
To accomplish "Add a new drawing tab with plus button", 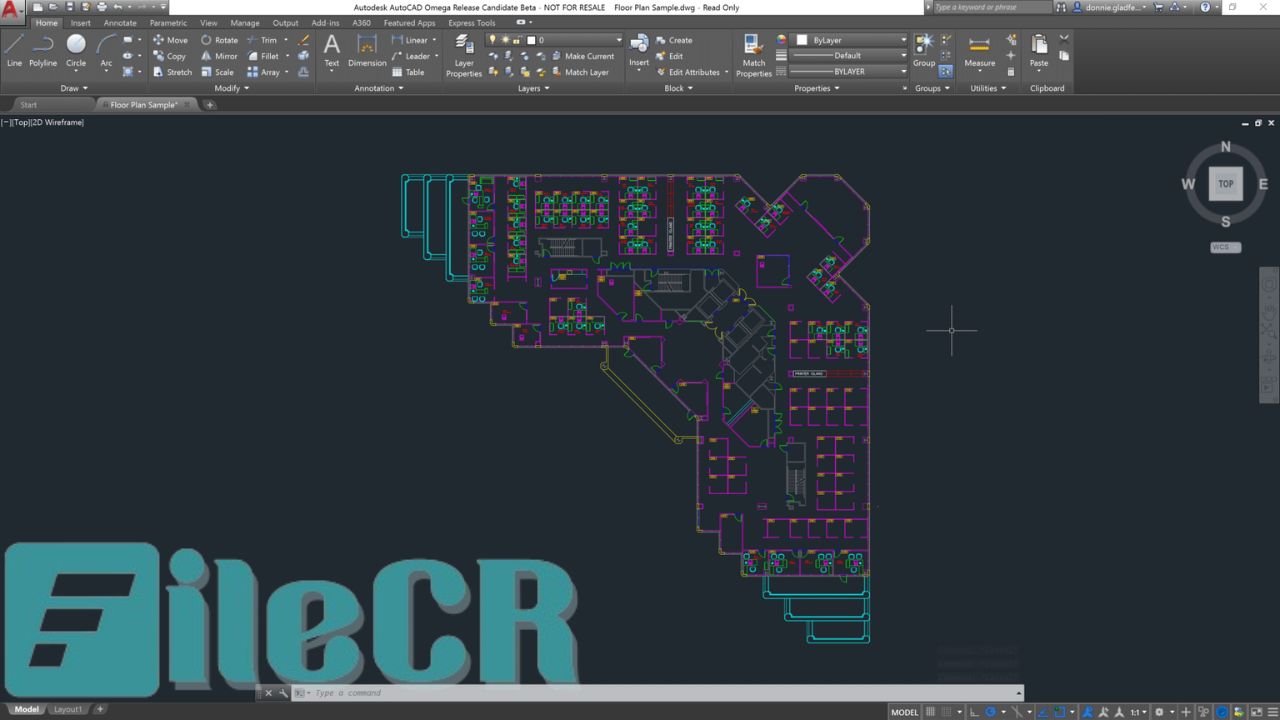I will point(210,104).
